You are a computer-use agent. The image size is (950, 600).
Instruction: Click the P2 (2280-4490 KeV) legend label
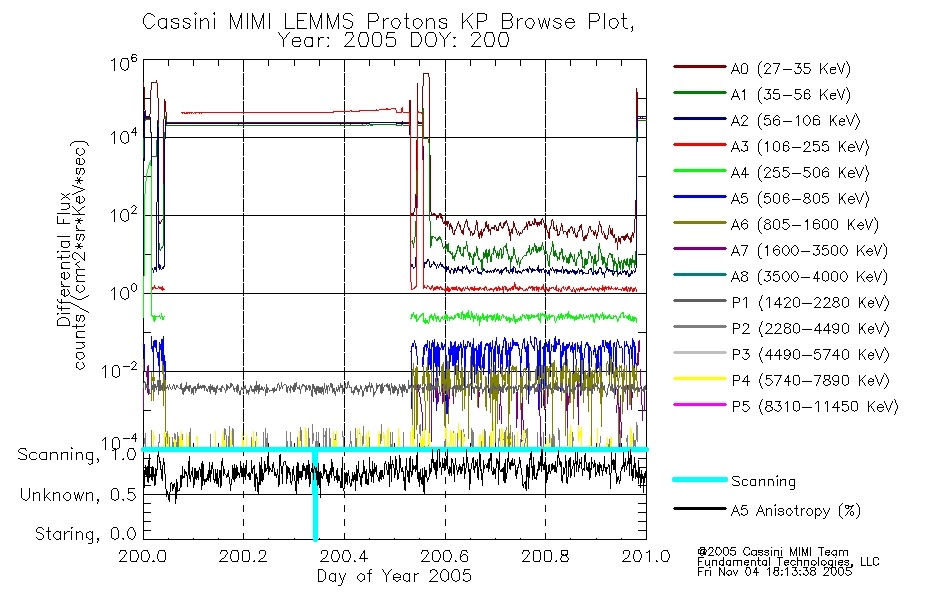pyautogui.click(x=810, y=329)
